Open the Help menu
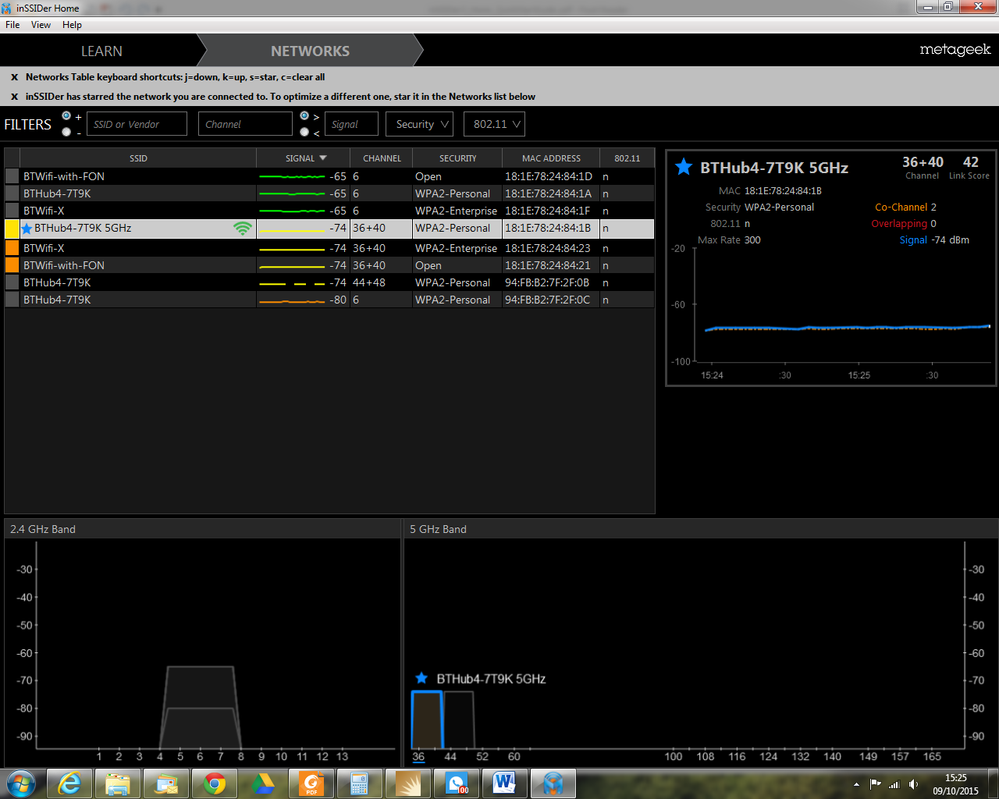This screenshot has width=999, height=799. 72,25
